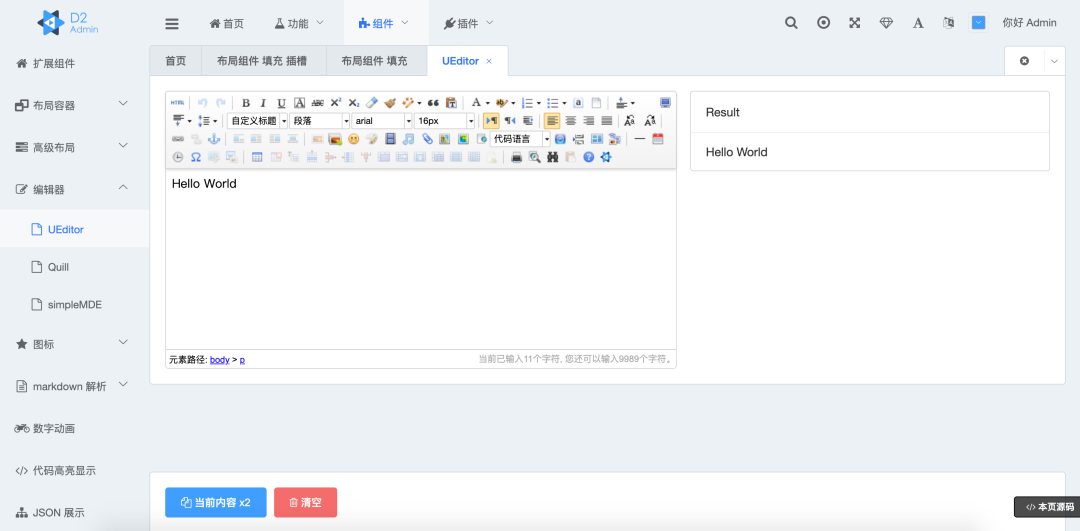The height and width of the screenshot is (531, 1080).
Task: Click 当前内容 x2 button
Action: pyautogui.click(x=216, y=502)
